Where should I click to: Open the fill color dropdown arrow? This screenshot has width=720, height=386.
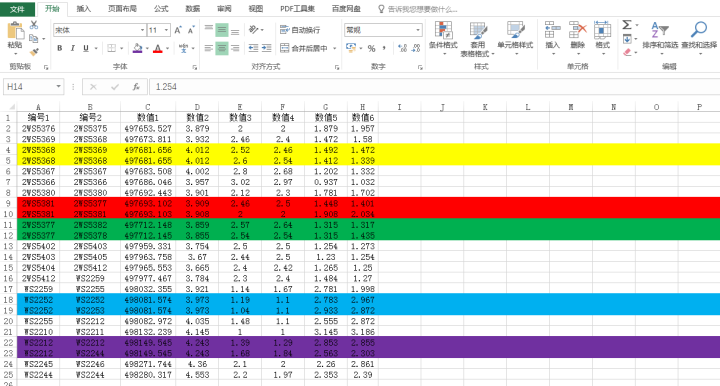coord(147,48)
